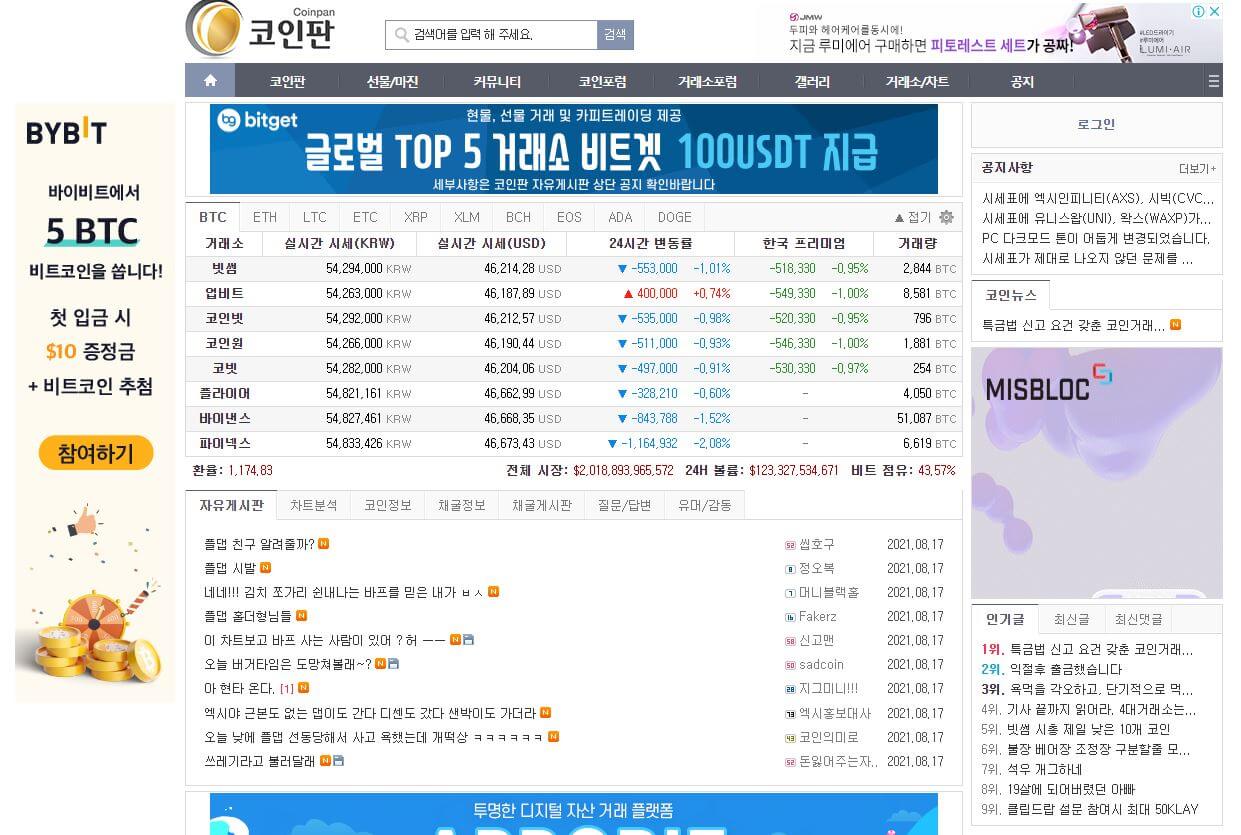Click the level icon next to sadcoin

click(790, 665)
